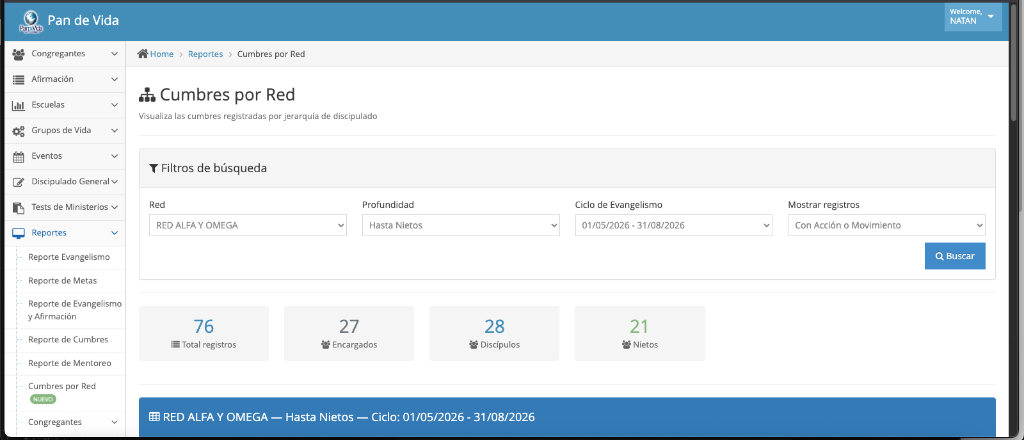Click the Grupos de Vida gears icon
This screenshot has height=440, width=1024.
18,131
